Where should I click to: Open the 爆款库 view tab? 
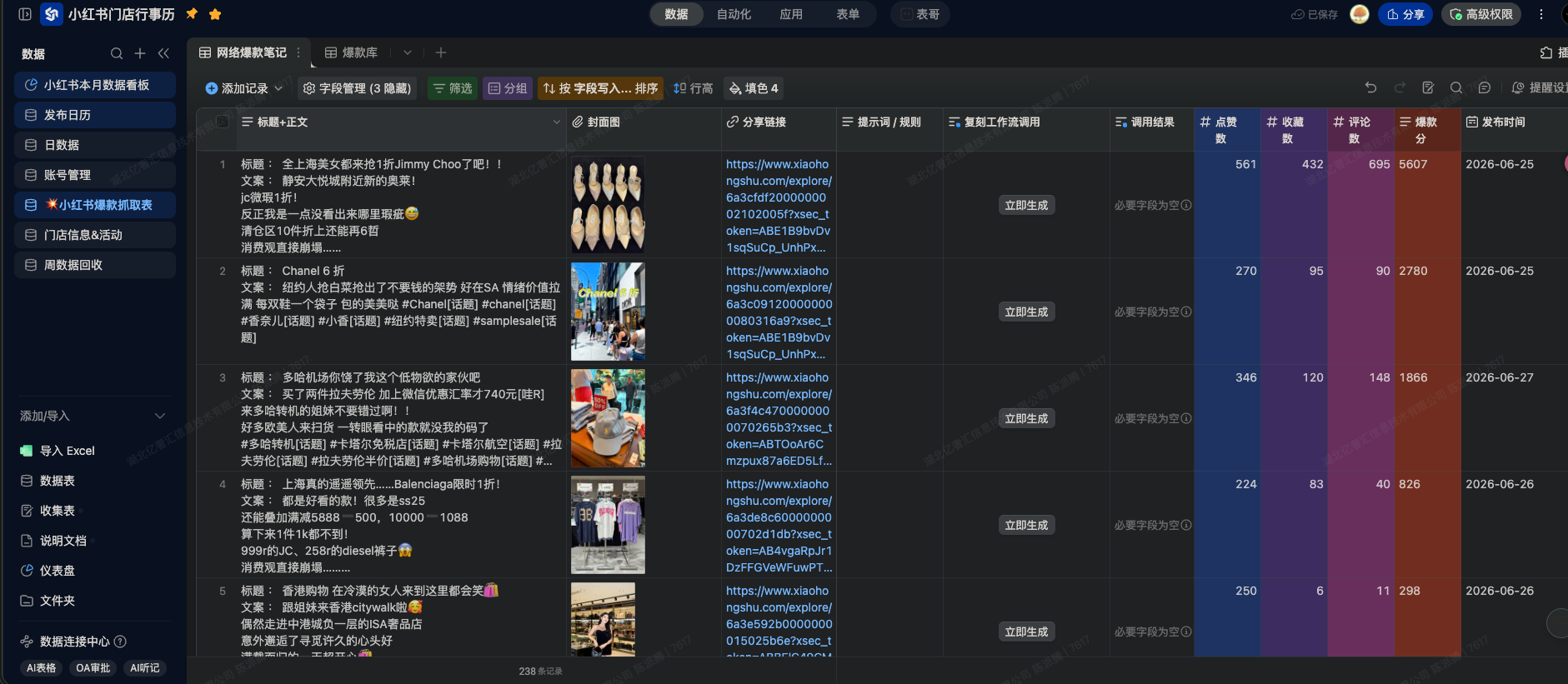pyautogui.click(x=351, y=52)
